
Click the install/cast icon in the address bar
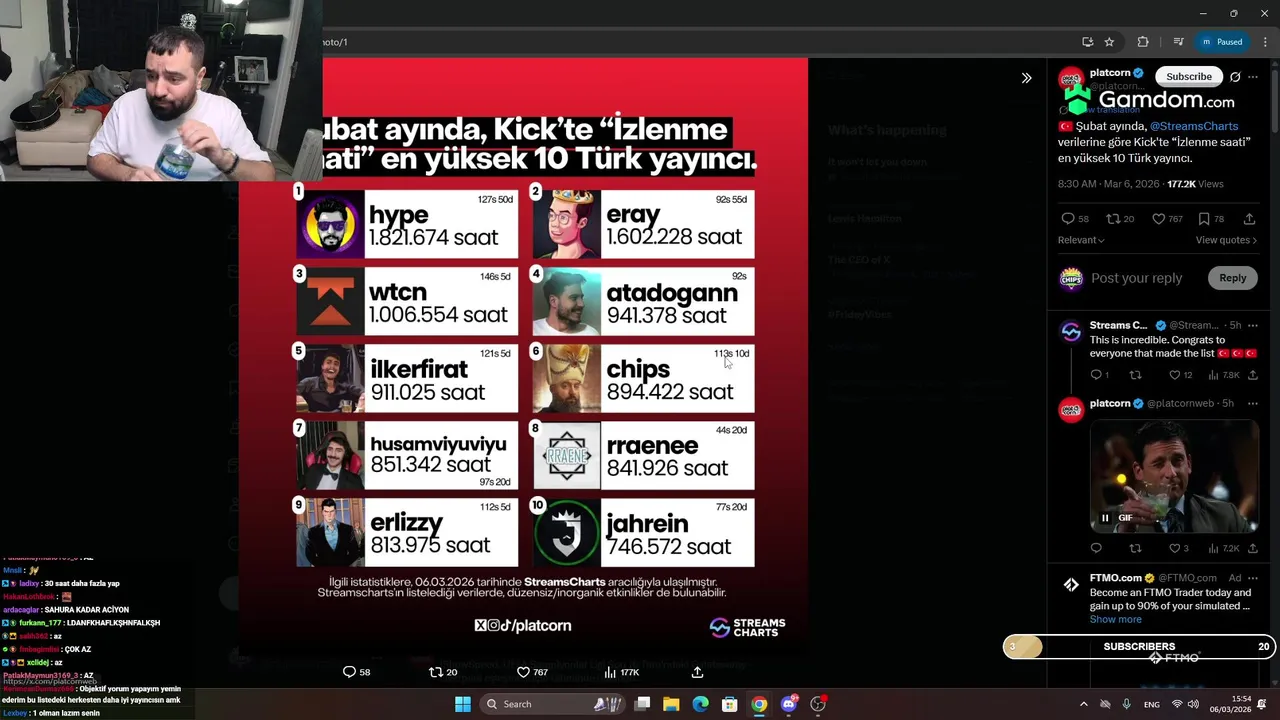point(1087,42)
